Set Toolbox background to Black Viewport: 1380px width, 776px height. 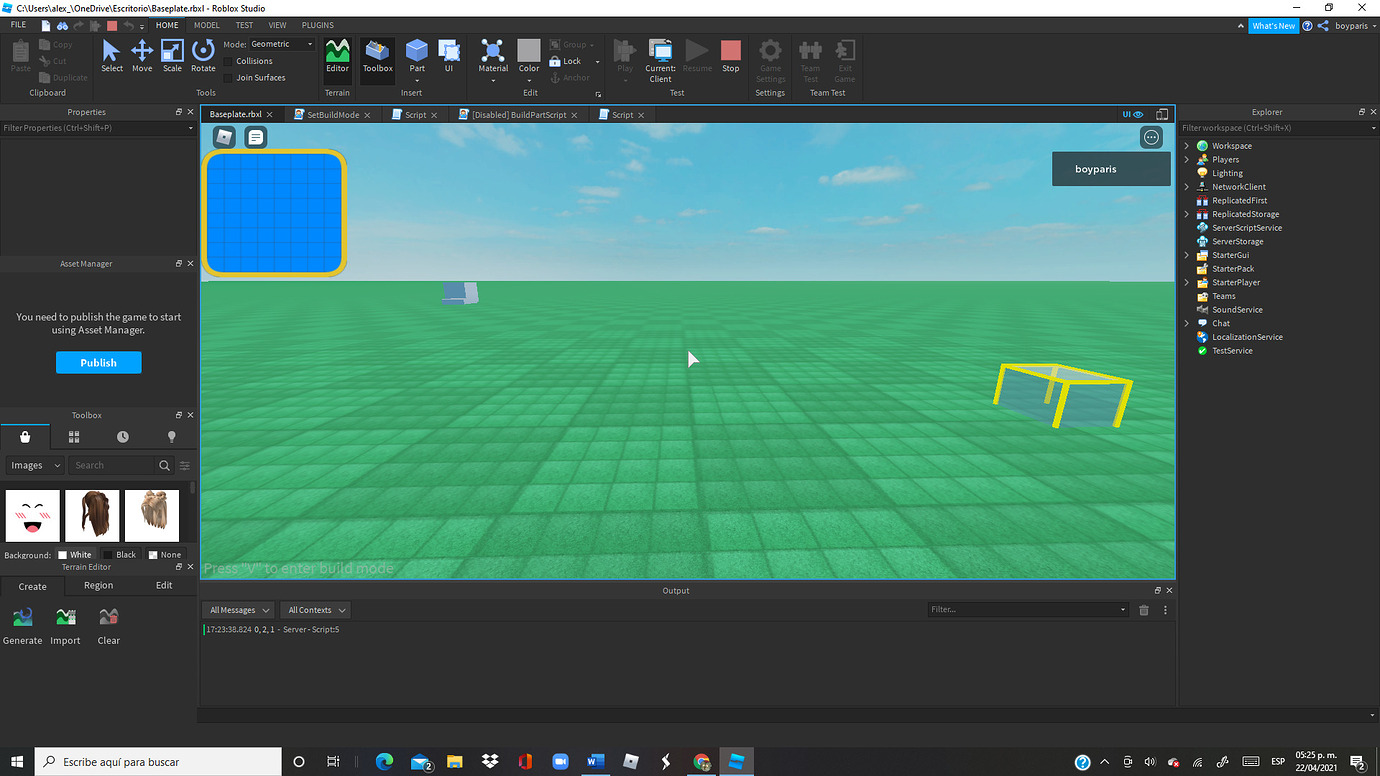[x=120, y=554]
